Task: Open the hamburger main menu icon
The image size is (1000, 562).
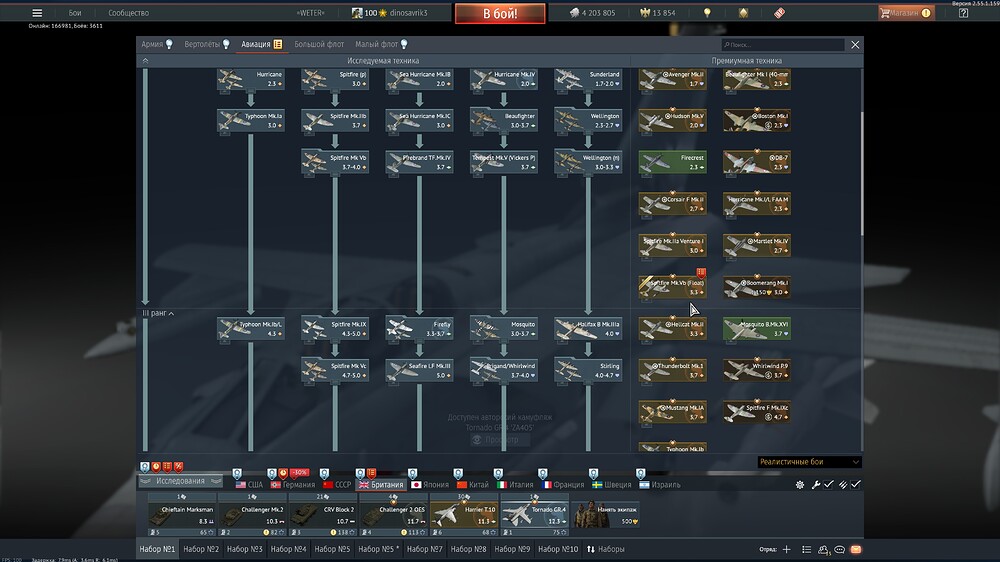Action: [x=37, y=13]
